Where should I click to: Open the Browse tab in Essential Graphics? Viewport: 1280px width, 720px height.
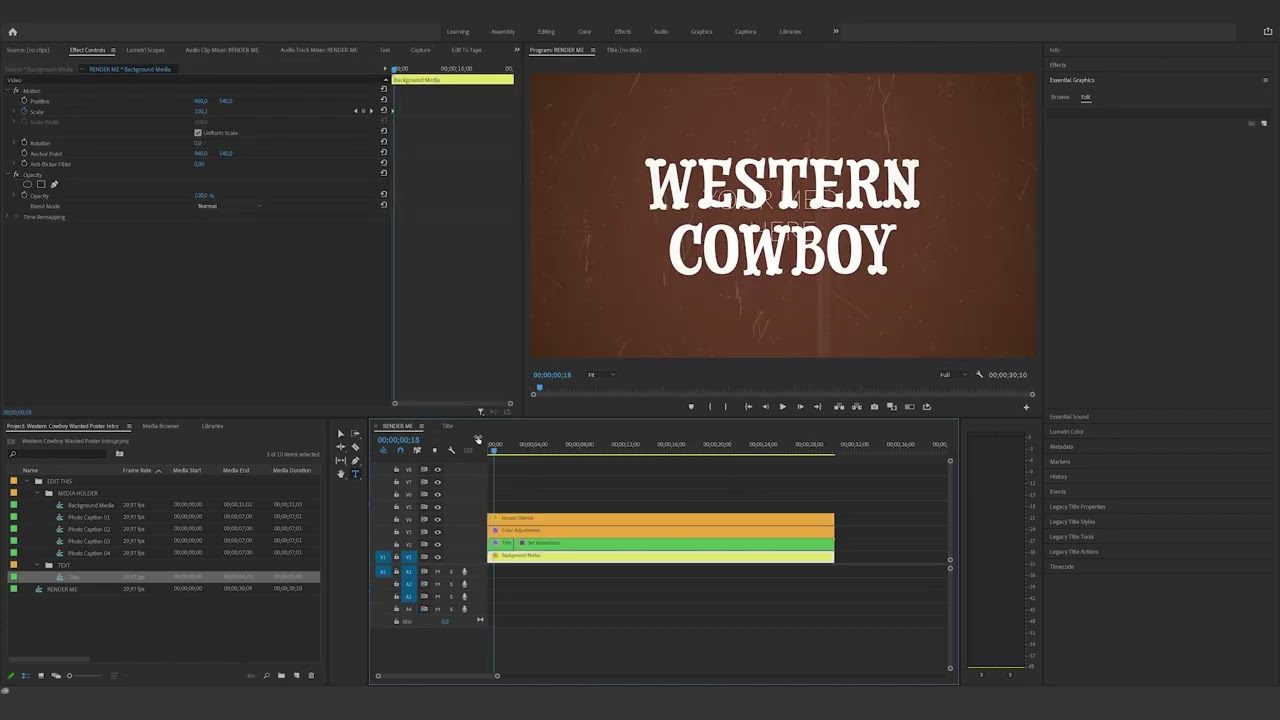click(x=1060, y=97)
